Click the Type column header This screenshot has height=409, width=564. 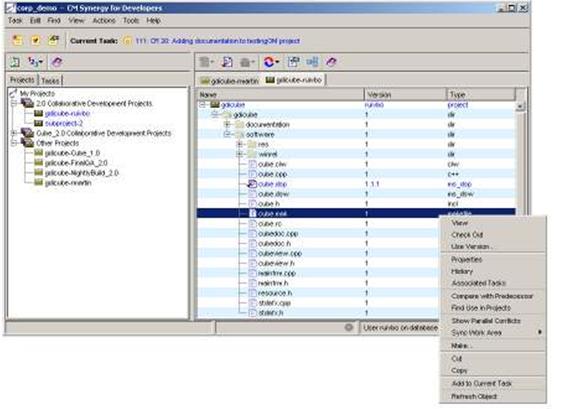(481, 95)
